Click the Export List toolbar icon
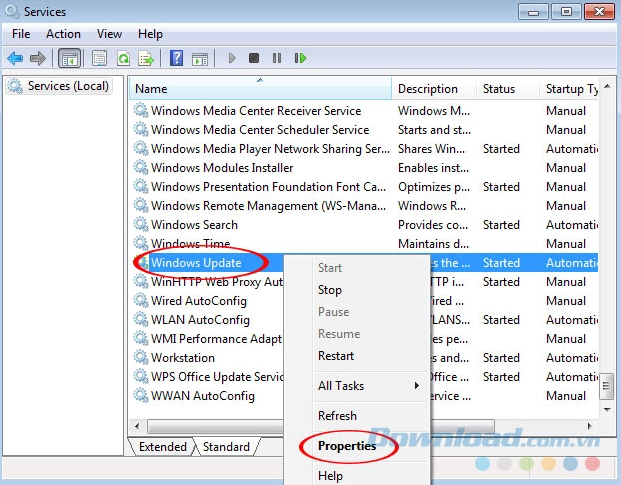 (x=146, y=59)
